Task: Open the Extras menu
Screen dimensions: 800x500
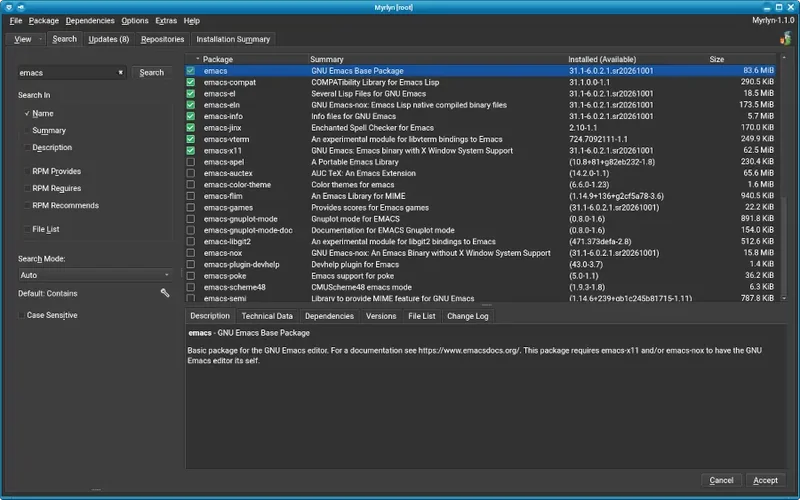Action: tap(166, 21)
